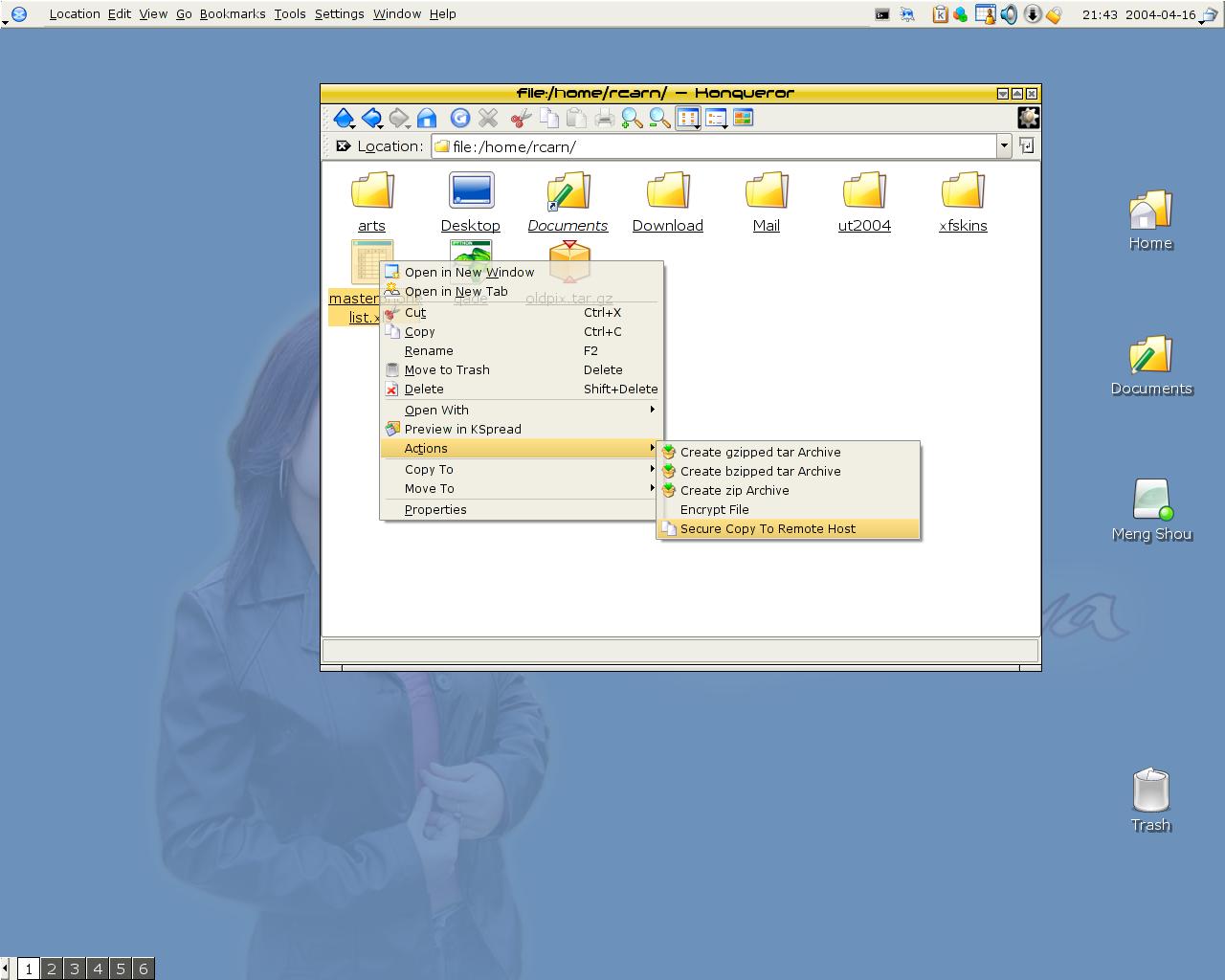Select Create gzipped tar Archive

(x=789, y=452)
